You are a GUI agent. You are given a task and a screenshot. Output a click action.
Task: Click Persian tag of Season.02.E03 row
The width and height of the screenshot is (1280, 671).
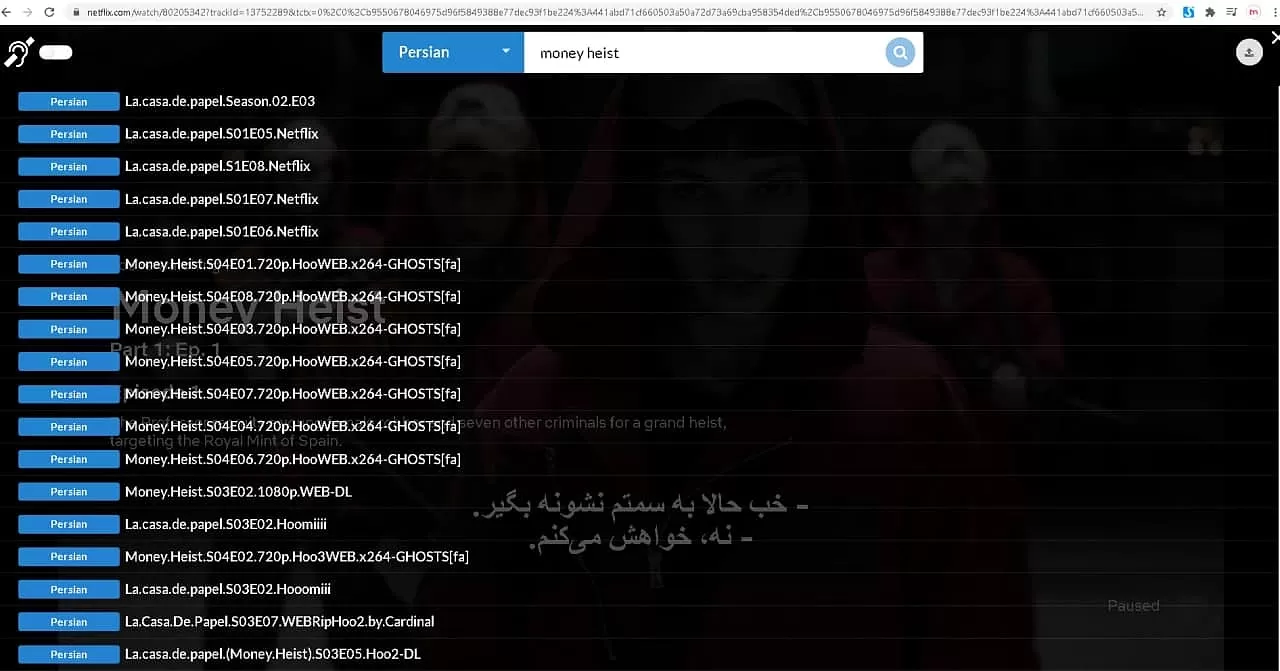(x=69, y=102)
